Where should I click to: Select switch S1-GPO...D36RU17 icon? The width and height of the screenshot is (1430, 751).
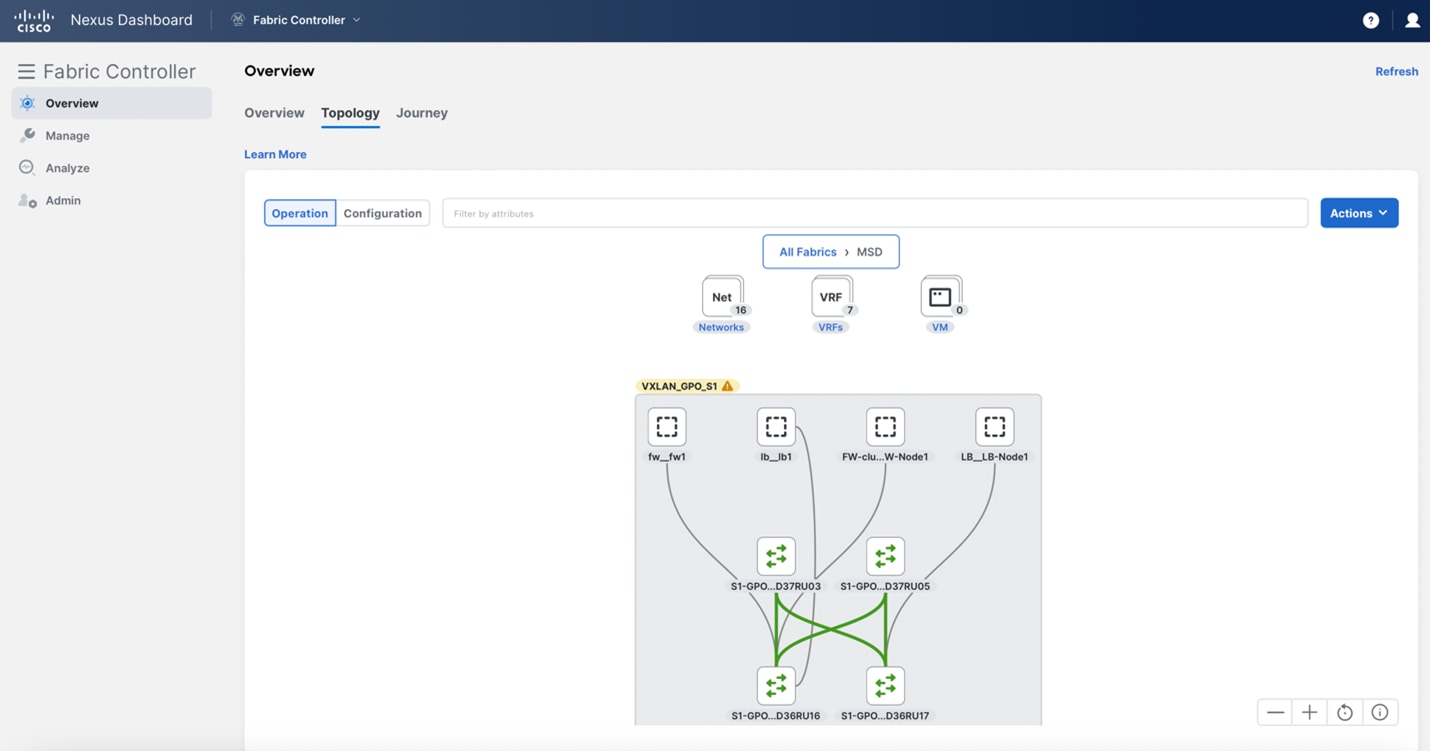click(885, 686)
